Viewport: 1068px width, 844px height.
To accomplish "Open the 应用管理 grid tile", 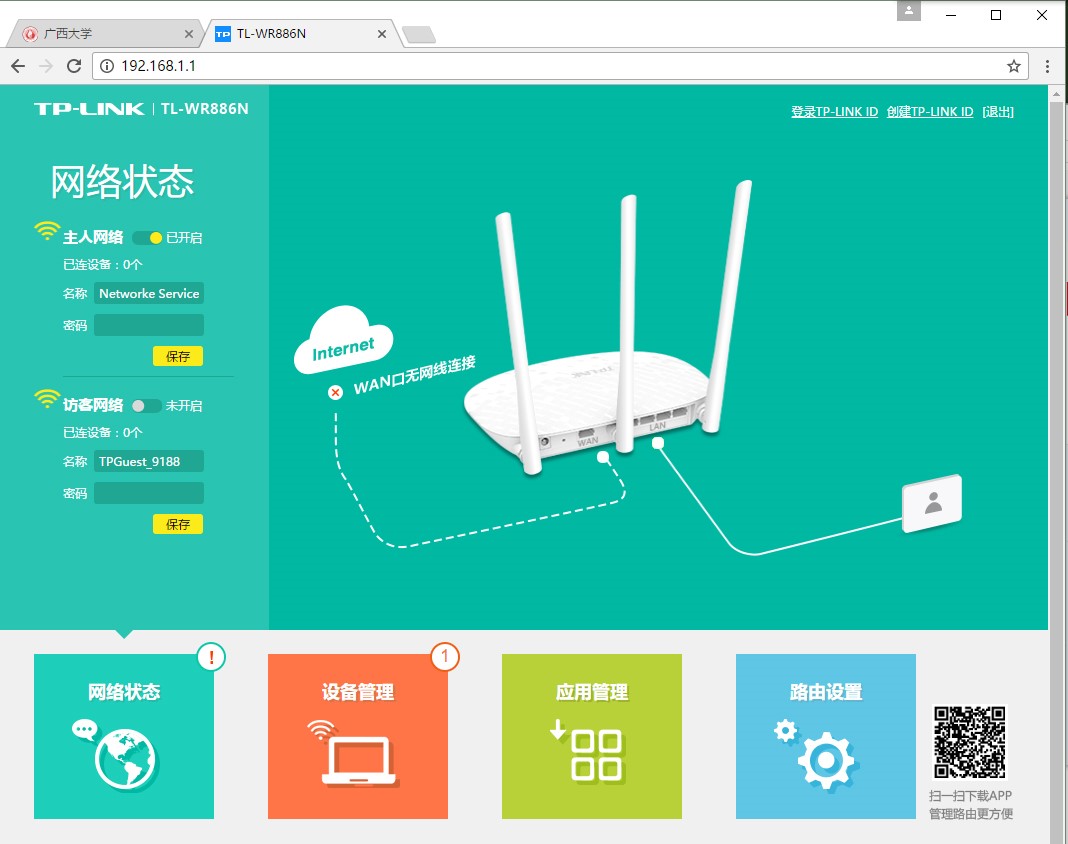I will (x=592, y=736).
